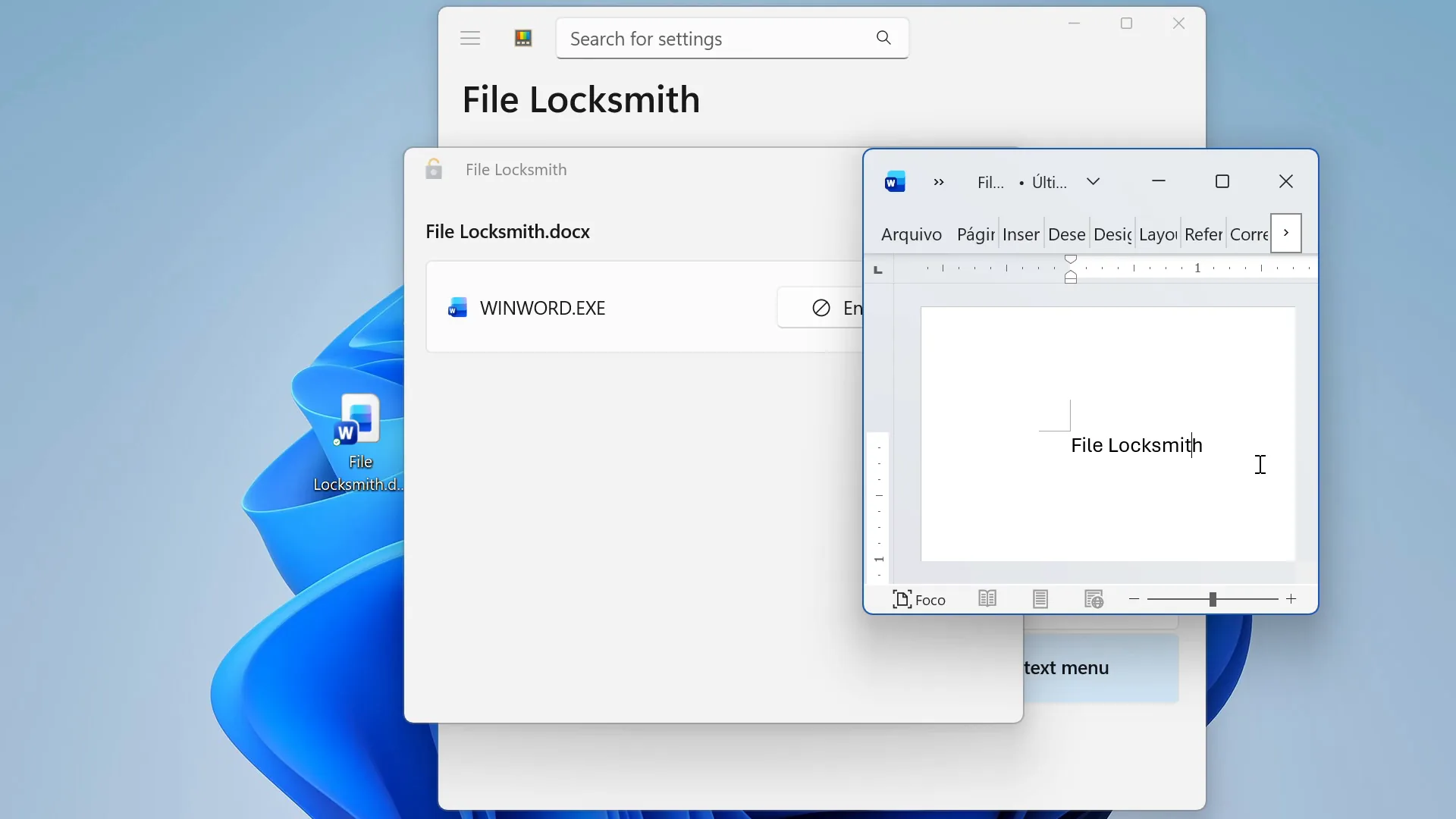Click the first line indent ruler marker

[x=1071, y=259]
